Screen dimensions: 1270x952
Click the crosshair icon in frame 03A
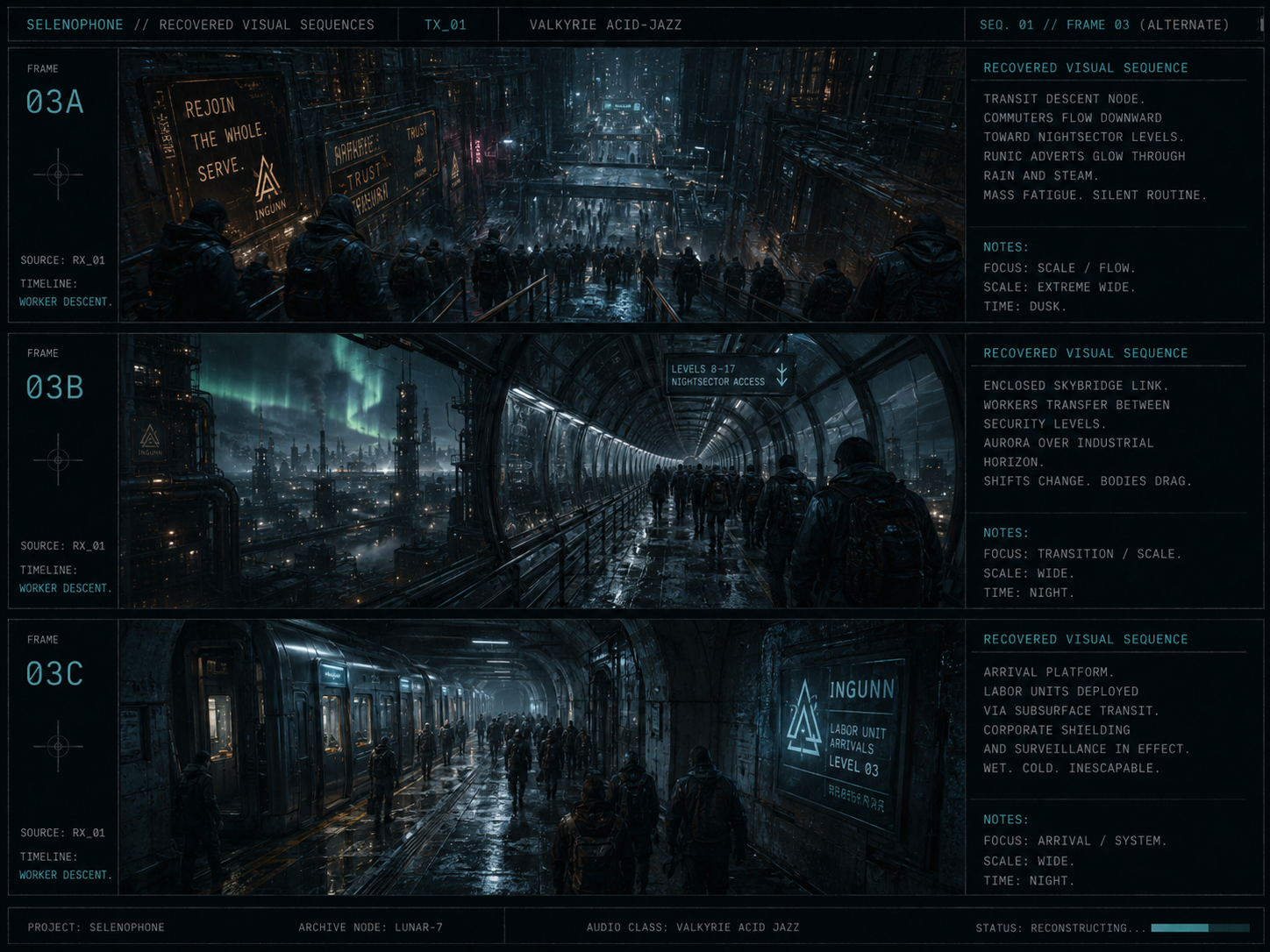coord(58,174)
